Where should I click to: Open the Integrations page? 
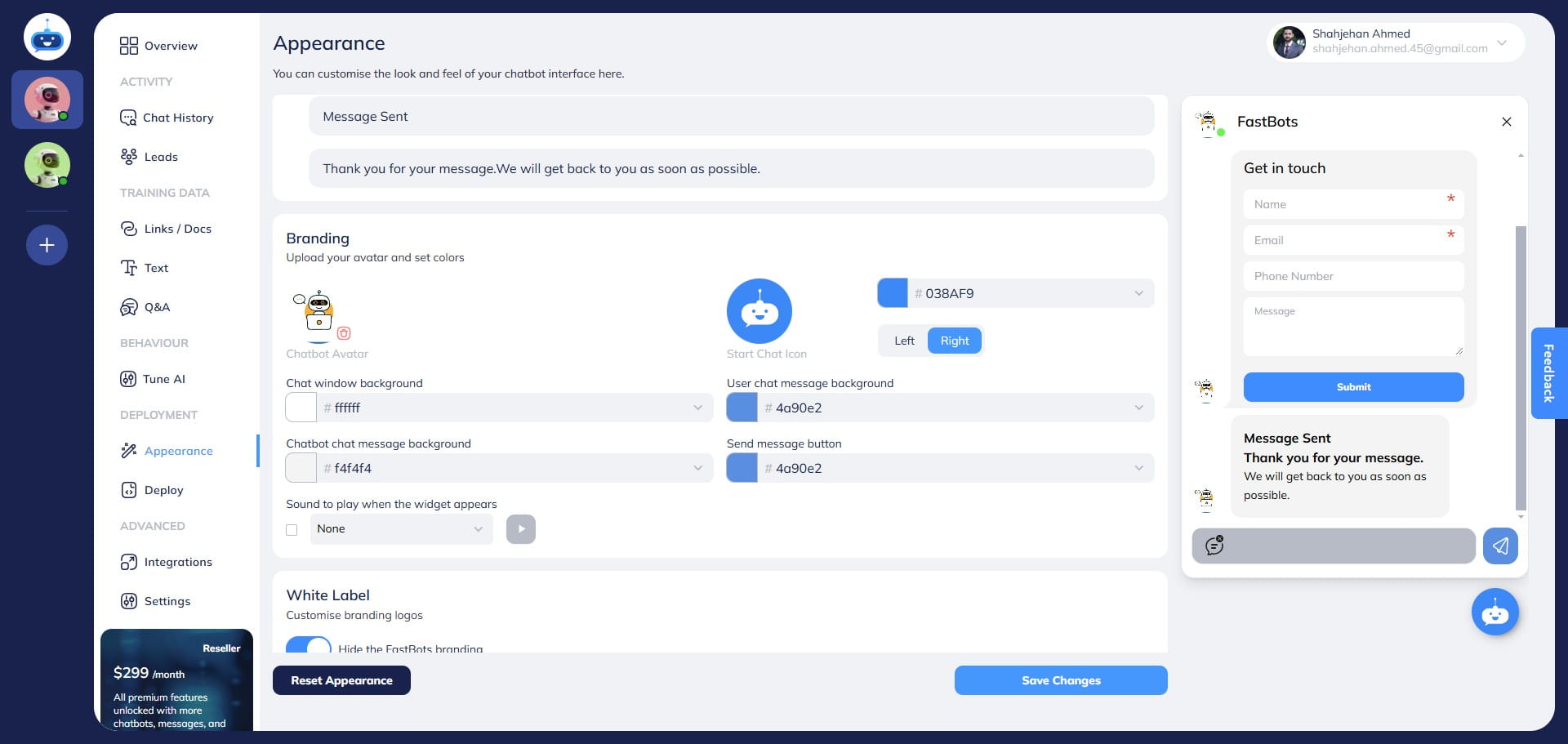point(177,562)
